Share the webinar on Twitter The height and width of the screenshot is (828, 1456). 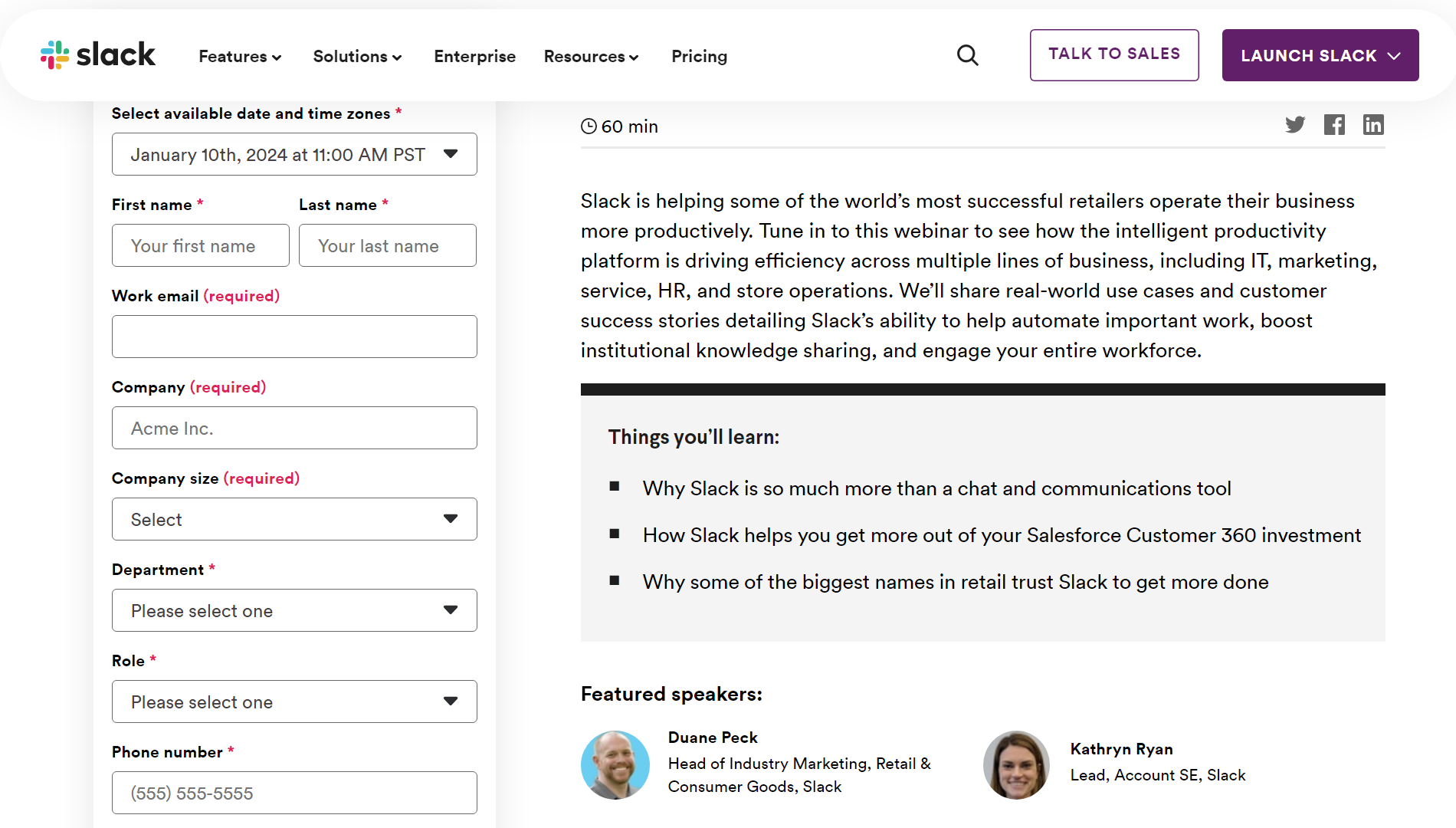(x=1295, y=124)
